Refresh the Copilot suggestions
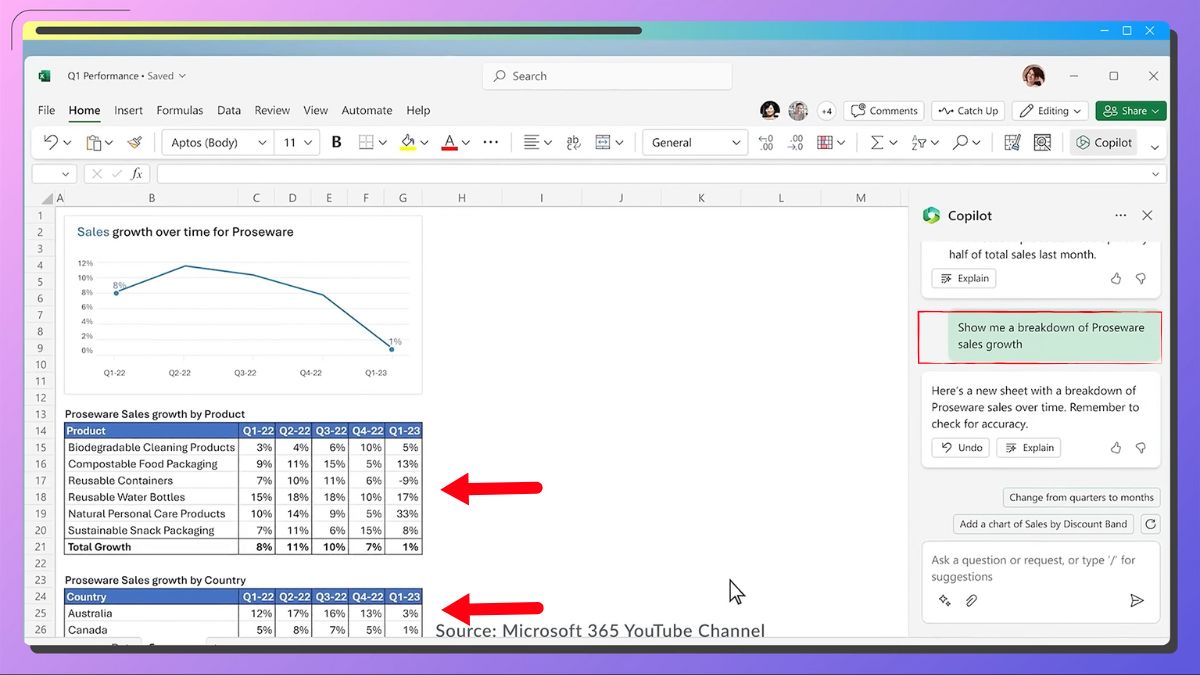The width and height of the screenshot is (1200, 675). click(x=1151, y=524)
